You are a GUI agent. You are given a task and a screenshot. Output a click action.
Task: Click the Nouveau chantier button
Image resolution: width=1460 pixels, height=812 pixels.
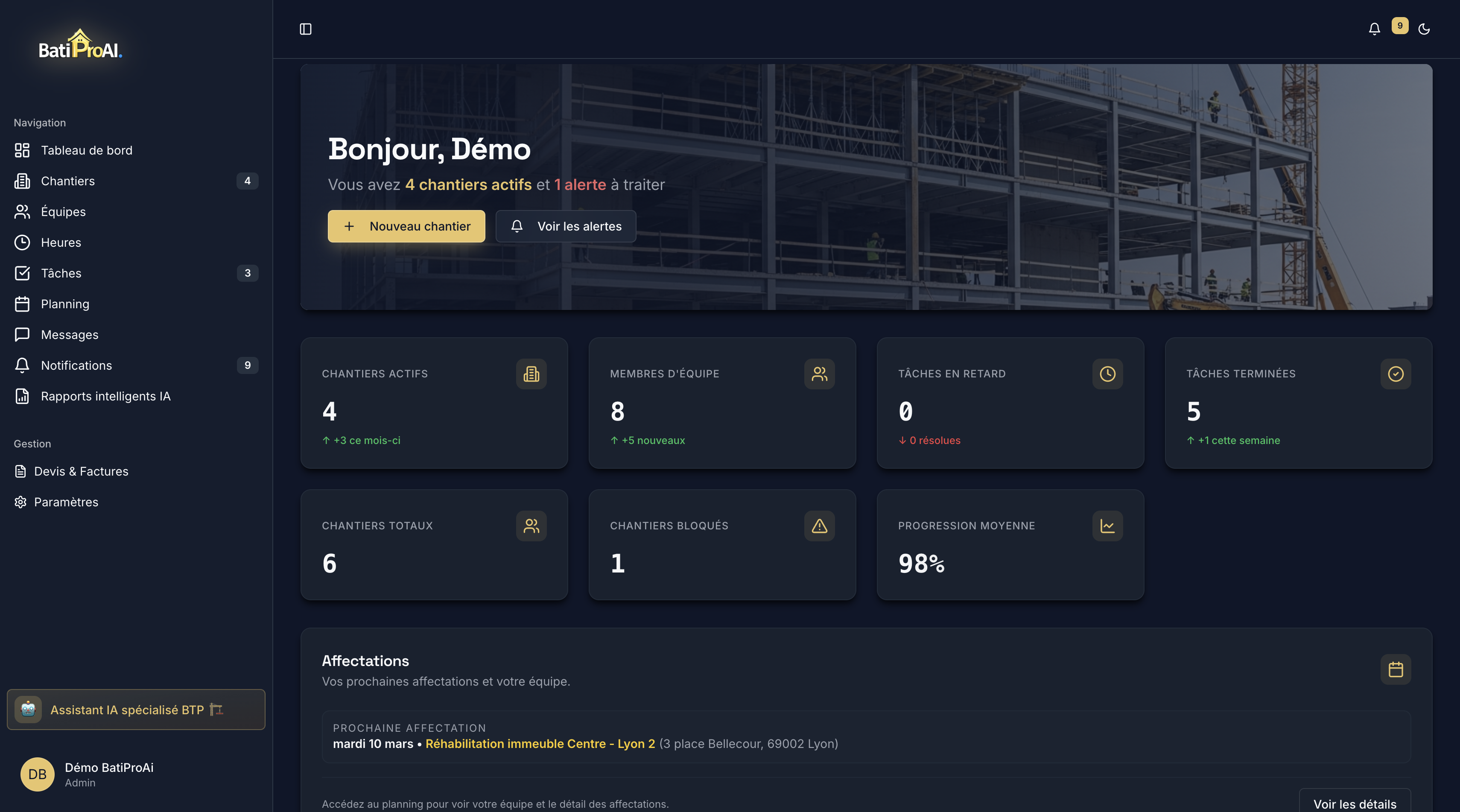point(406,226)
